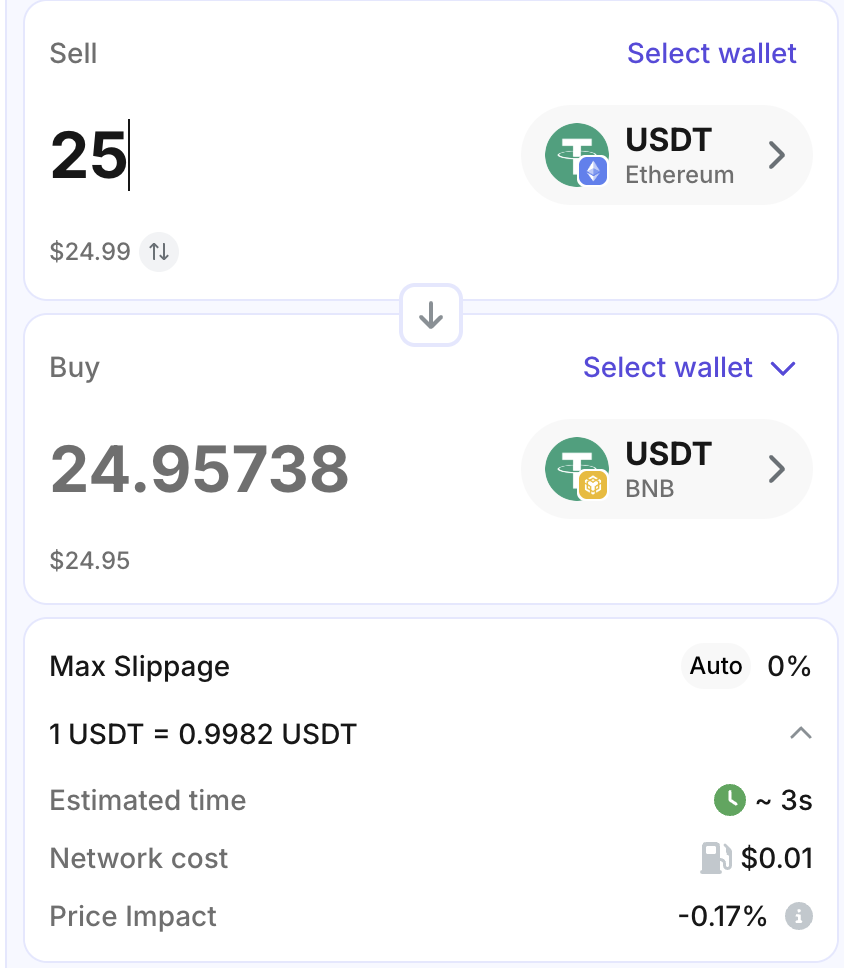Click the buy amount 24.95738 field
This screenshot has width=844, height=968.
200,469
